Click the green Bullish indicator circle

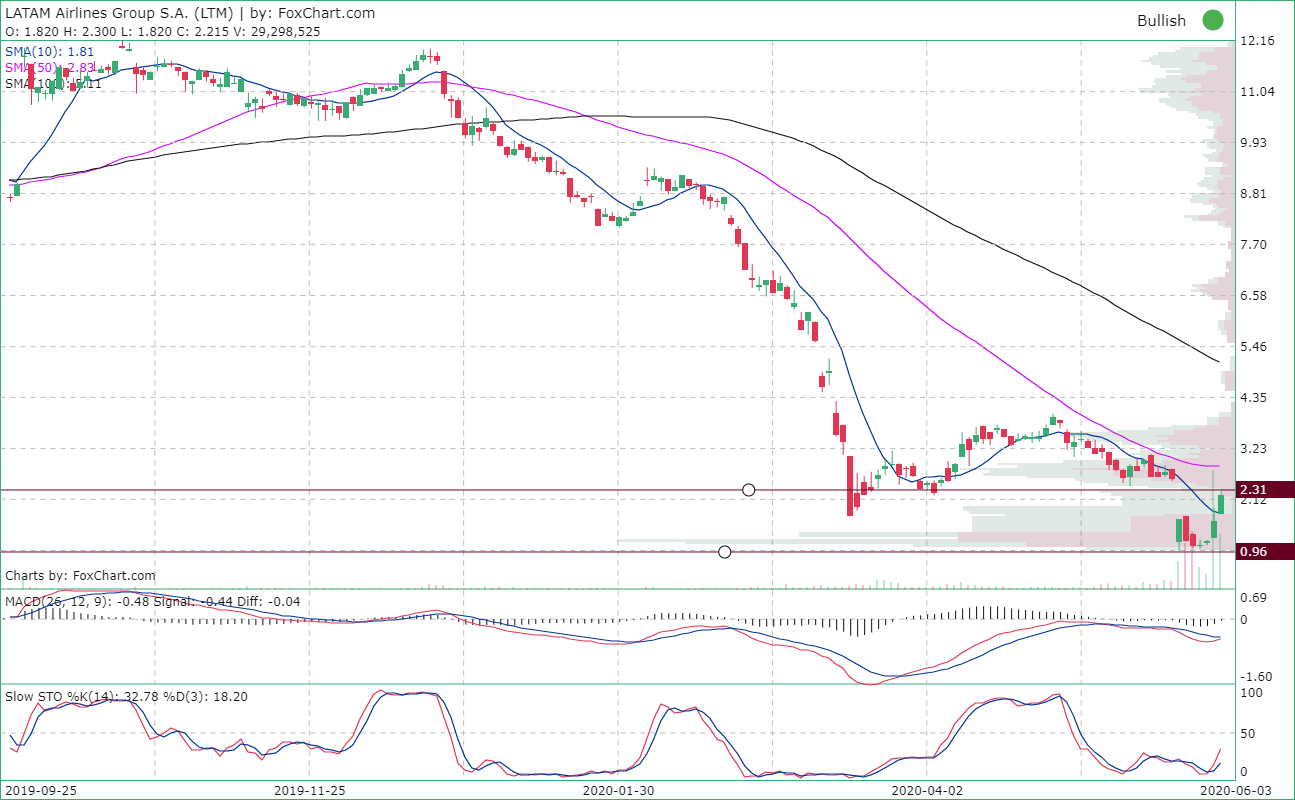pos(1213,20)
